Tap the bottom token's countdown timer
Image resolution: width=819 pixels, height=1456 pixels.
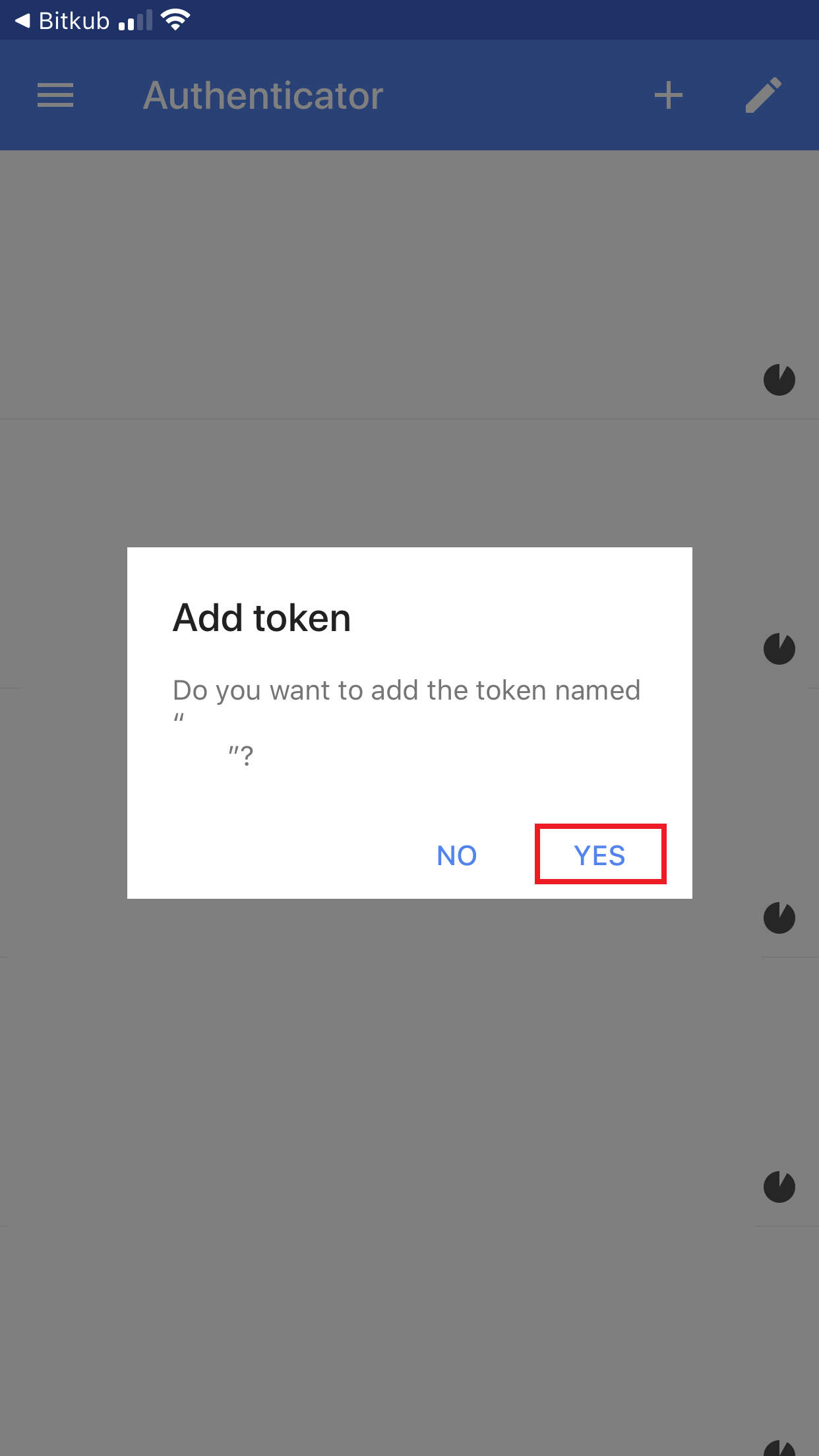point(779,1186)
